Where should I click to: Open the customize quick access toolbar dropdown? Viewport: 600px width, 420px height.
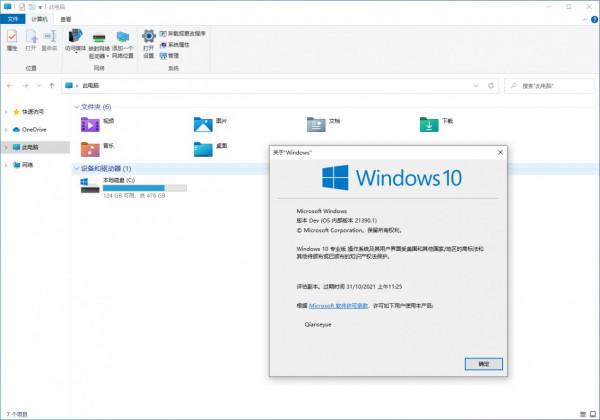[x=40, y=7]
